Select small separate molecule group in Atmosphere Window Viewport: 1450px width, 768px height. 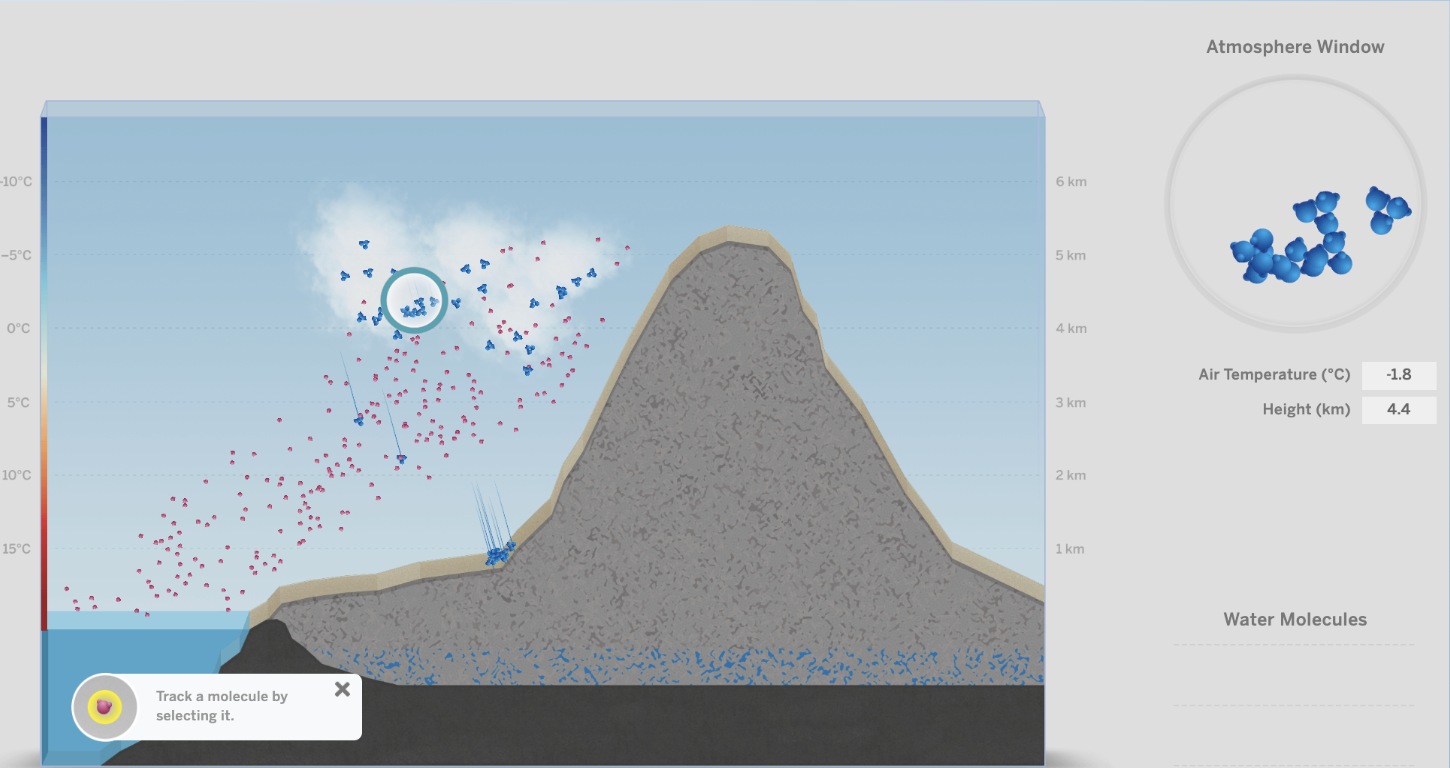pyautogui.click(x=1386, y=209)
